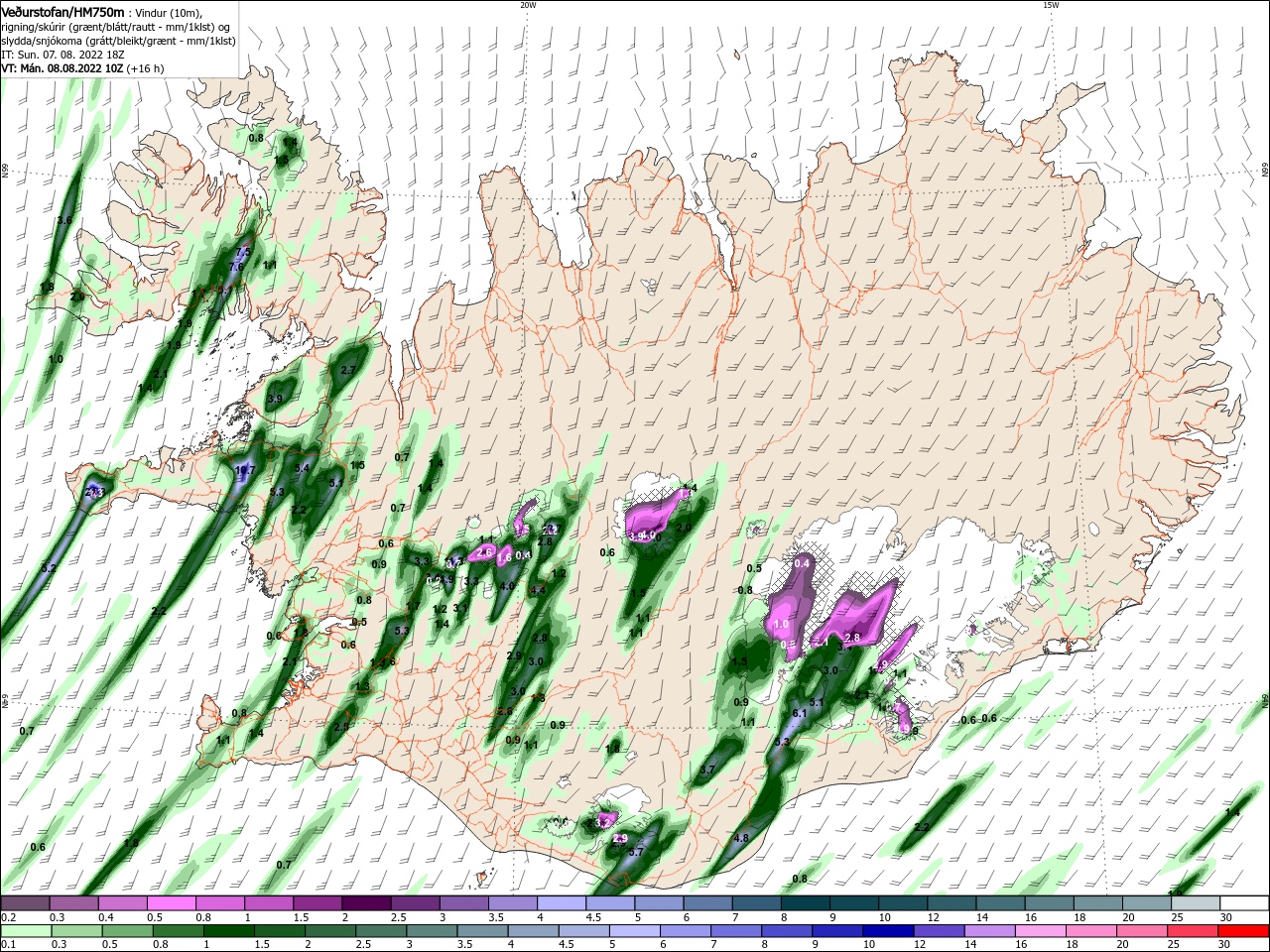The image size is (1270, 952).
Task: Click the valid time 'VT: Mán. 08.08.2022 10Z'
Action: click(x=62, y=68)
